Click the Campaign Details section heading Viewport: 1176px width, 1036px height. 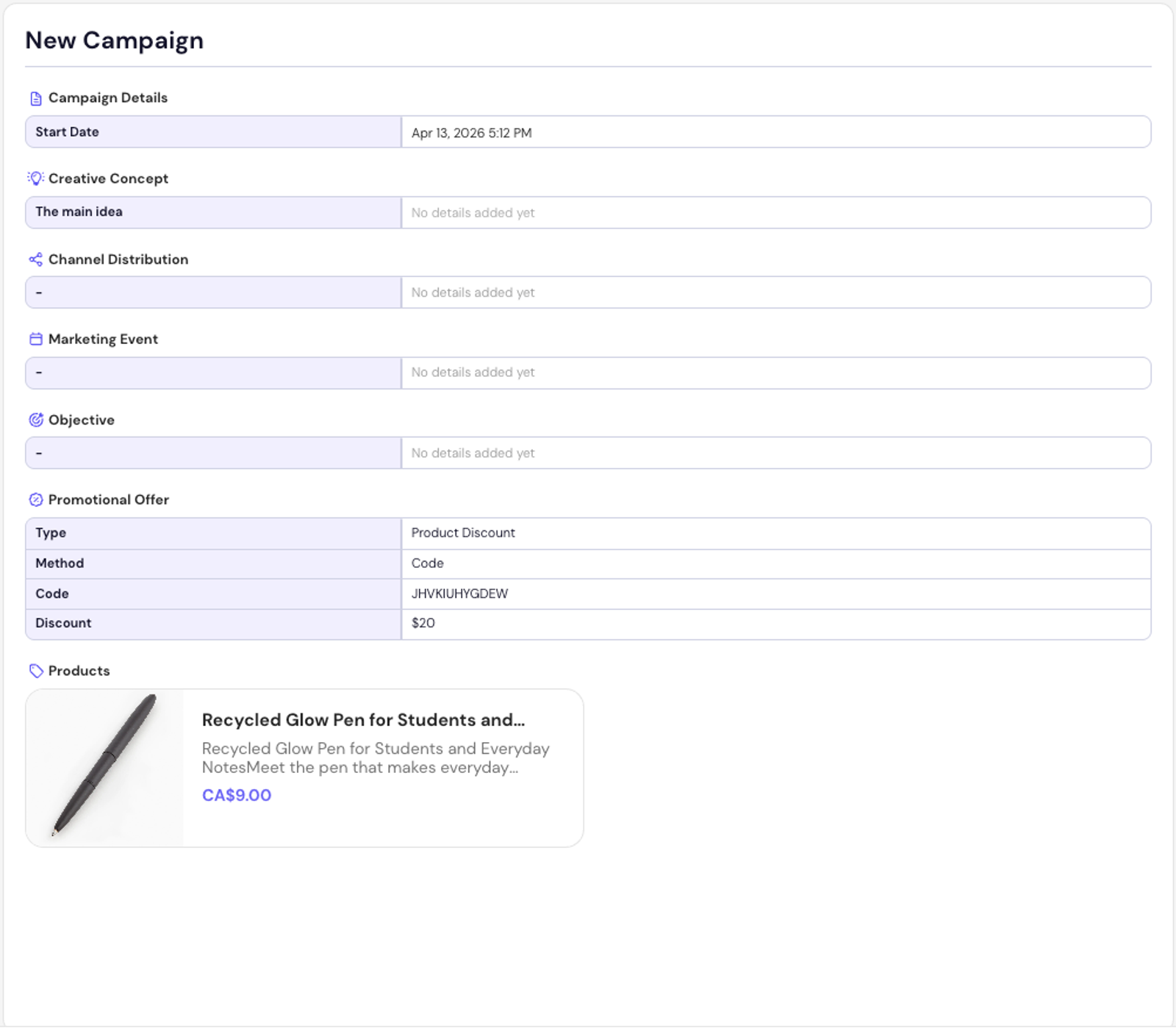(107, 98)
